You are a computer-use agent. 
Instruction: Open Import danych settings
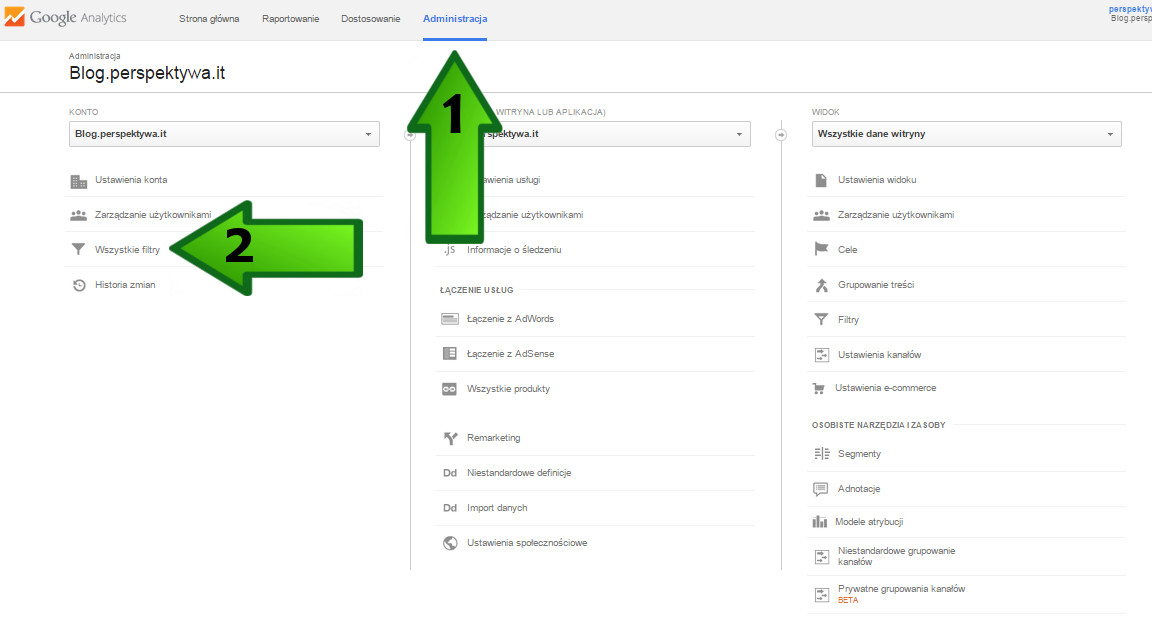(497, 508)
